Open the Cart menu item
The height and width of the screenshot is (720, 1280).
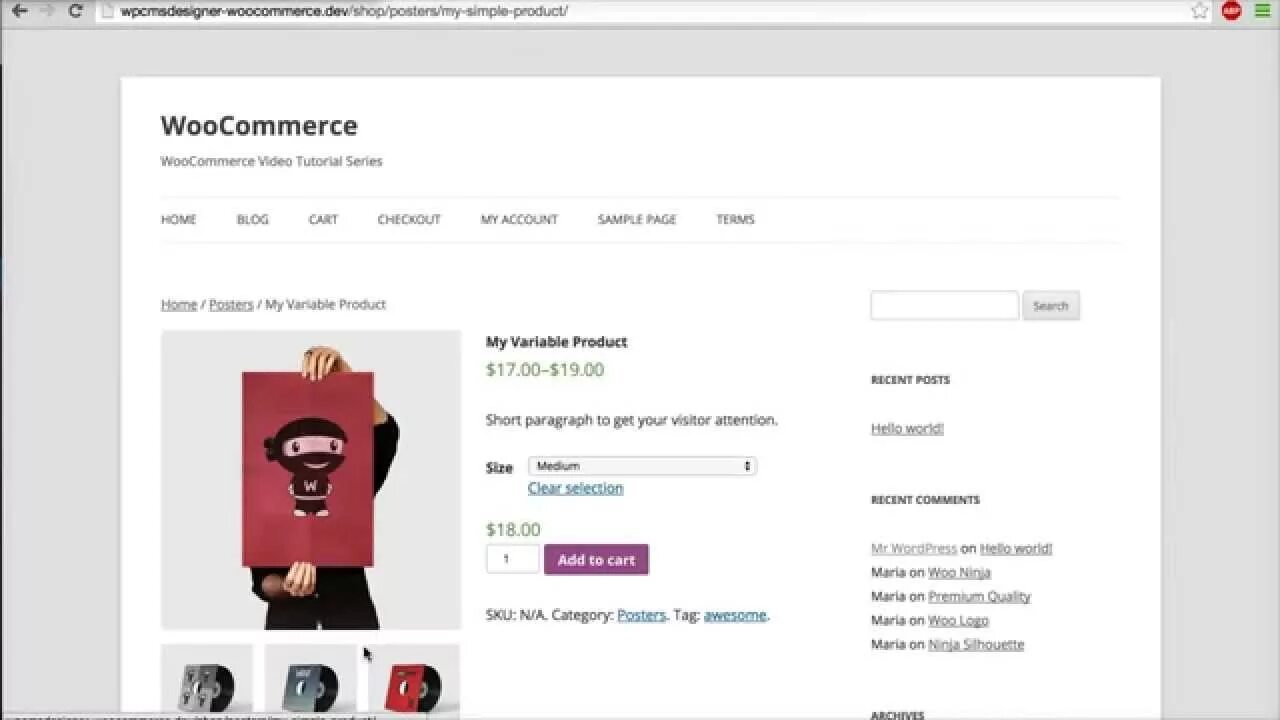point(323,219)
